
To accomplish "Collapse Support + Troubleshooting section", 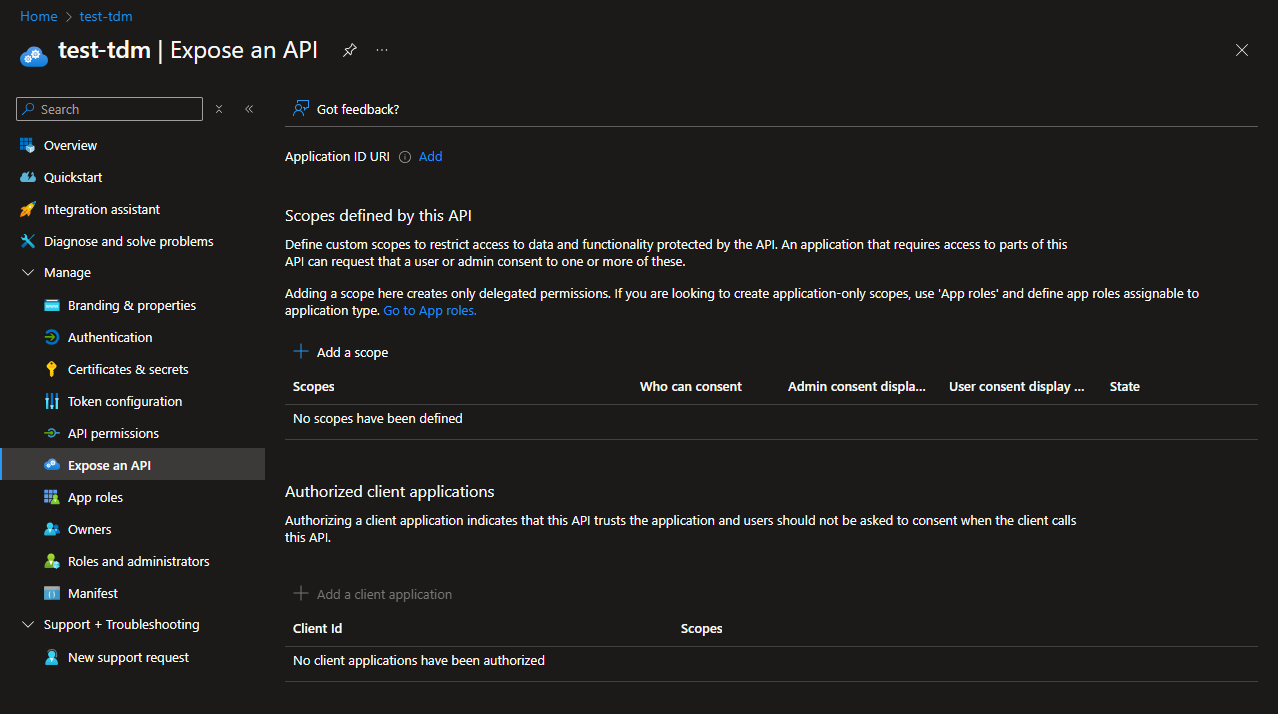I will [x=28, y=624].
